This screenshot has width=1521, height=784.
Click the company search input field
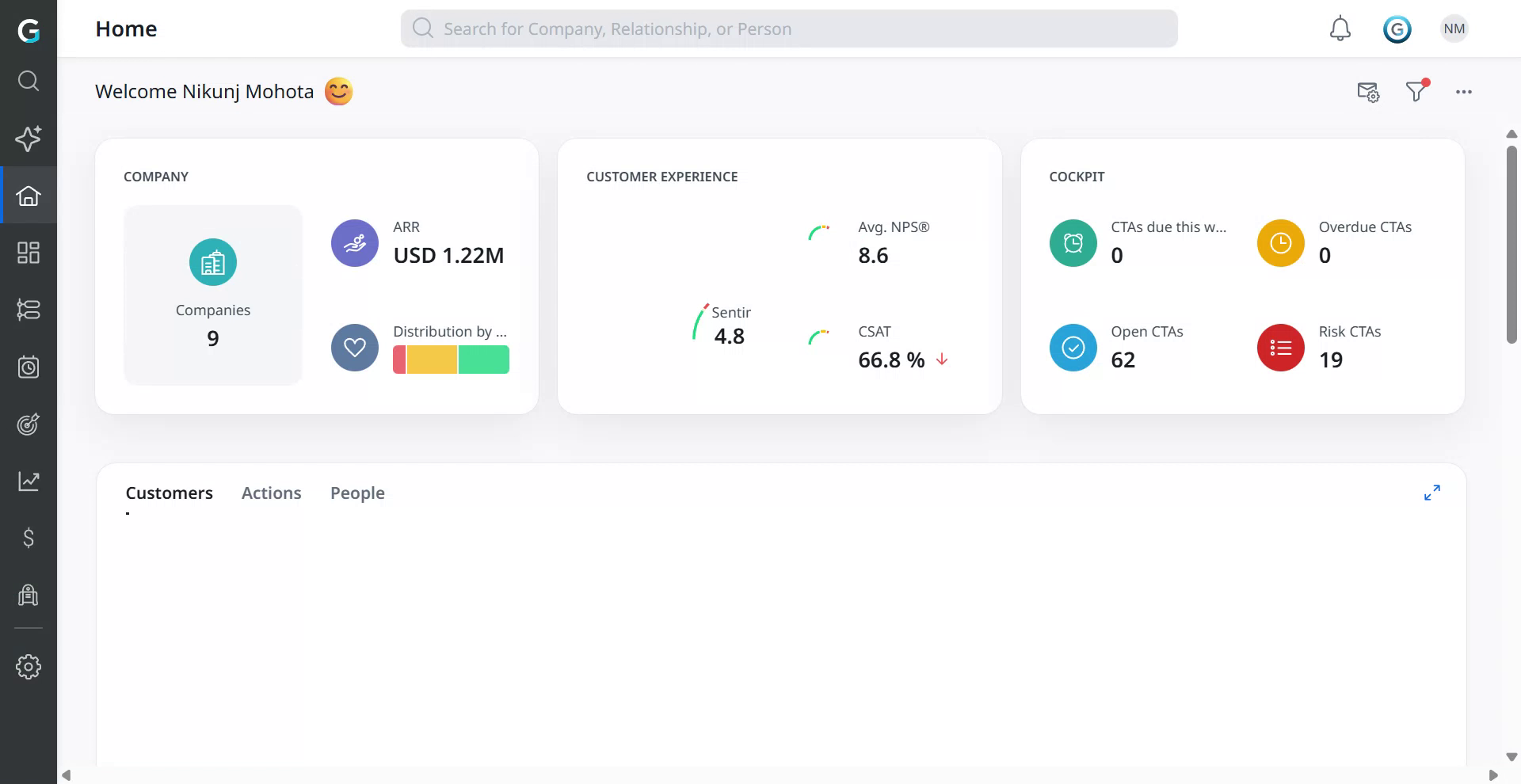[788, 29]
